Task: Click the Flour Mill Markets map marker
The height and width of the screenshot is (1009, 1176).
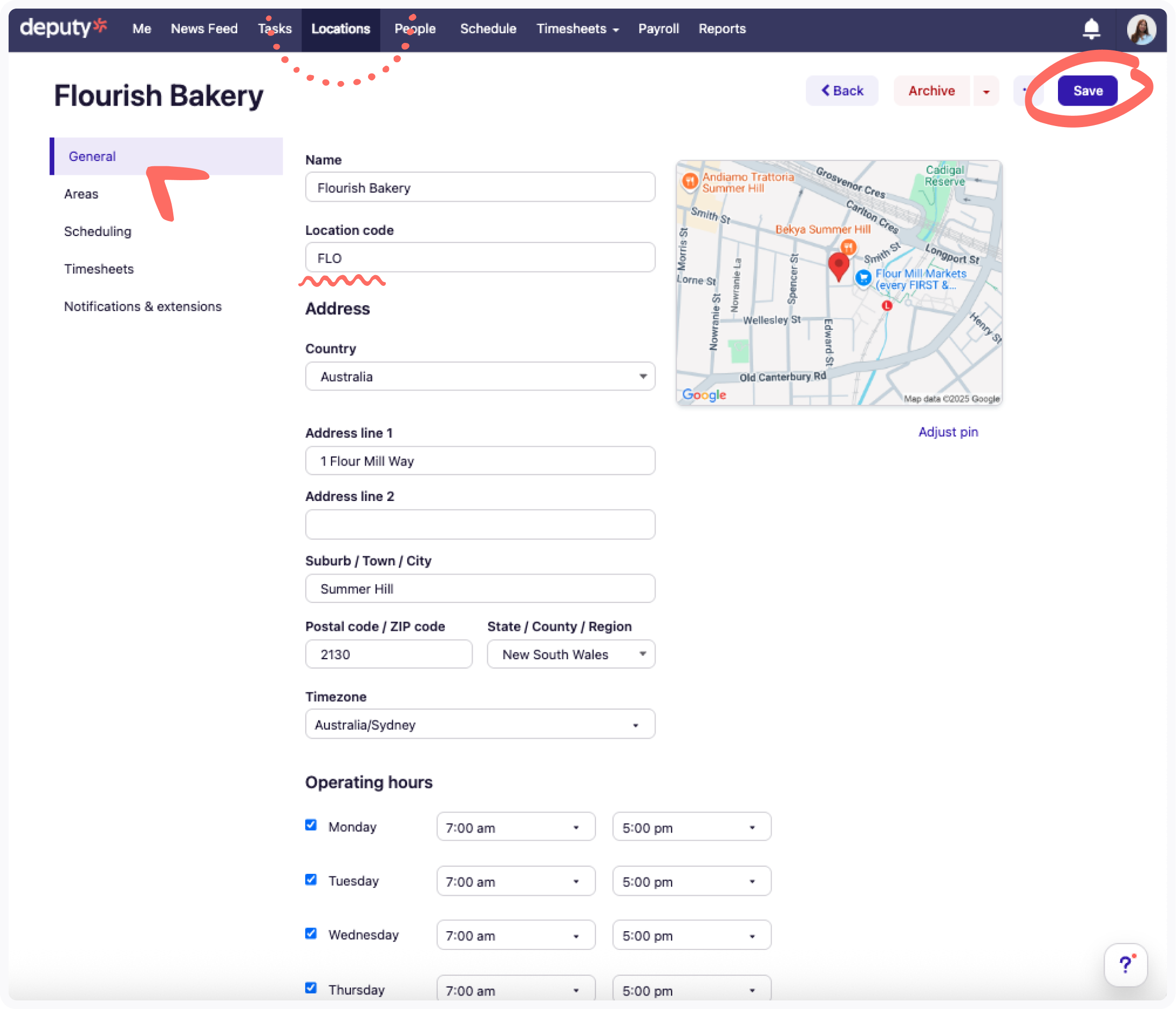Action: [863, 277]
